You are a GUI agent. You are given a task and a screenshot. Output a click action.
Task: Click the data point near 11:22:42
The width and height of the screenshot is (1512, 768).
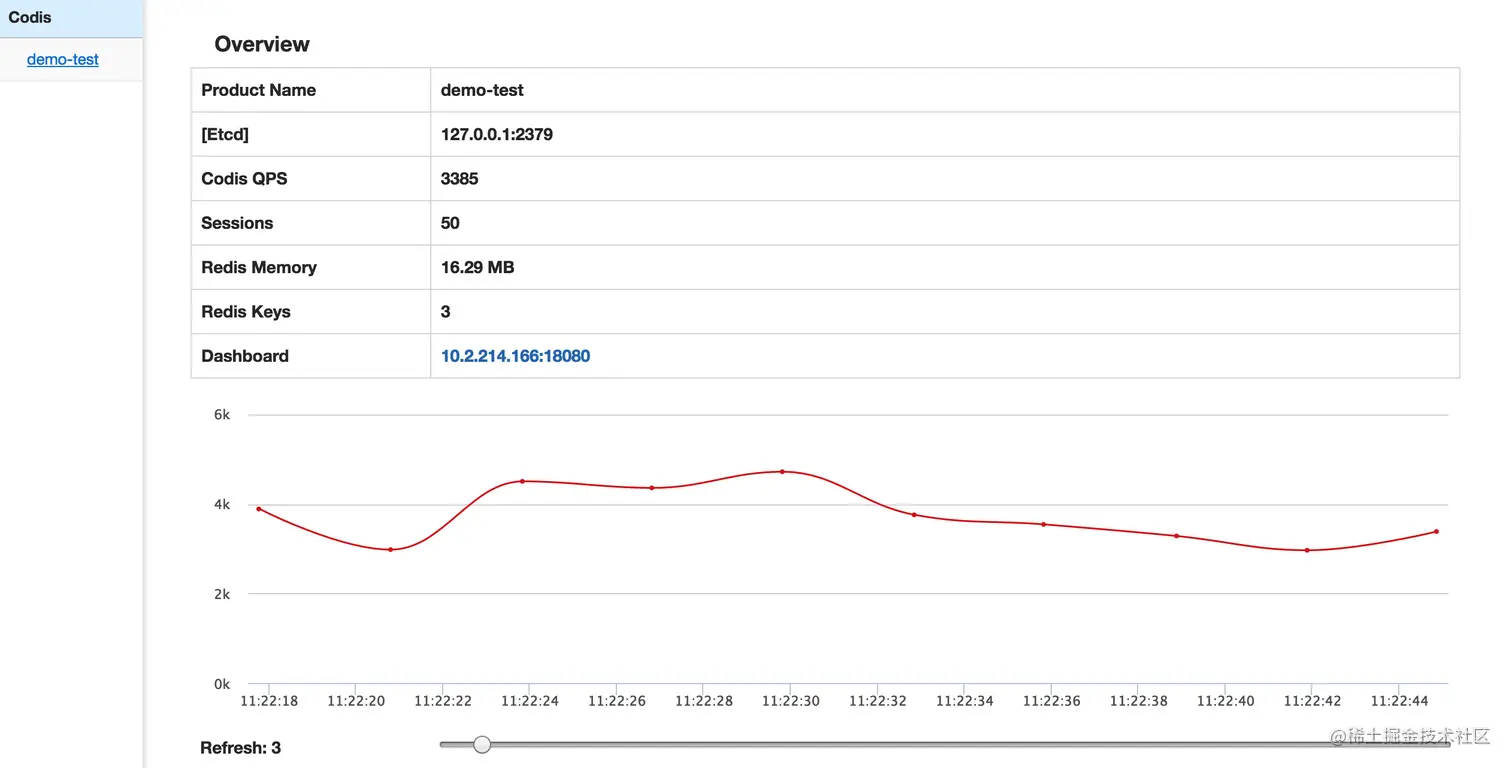click(x=1307, y=550)
